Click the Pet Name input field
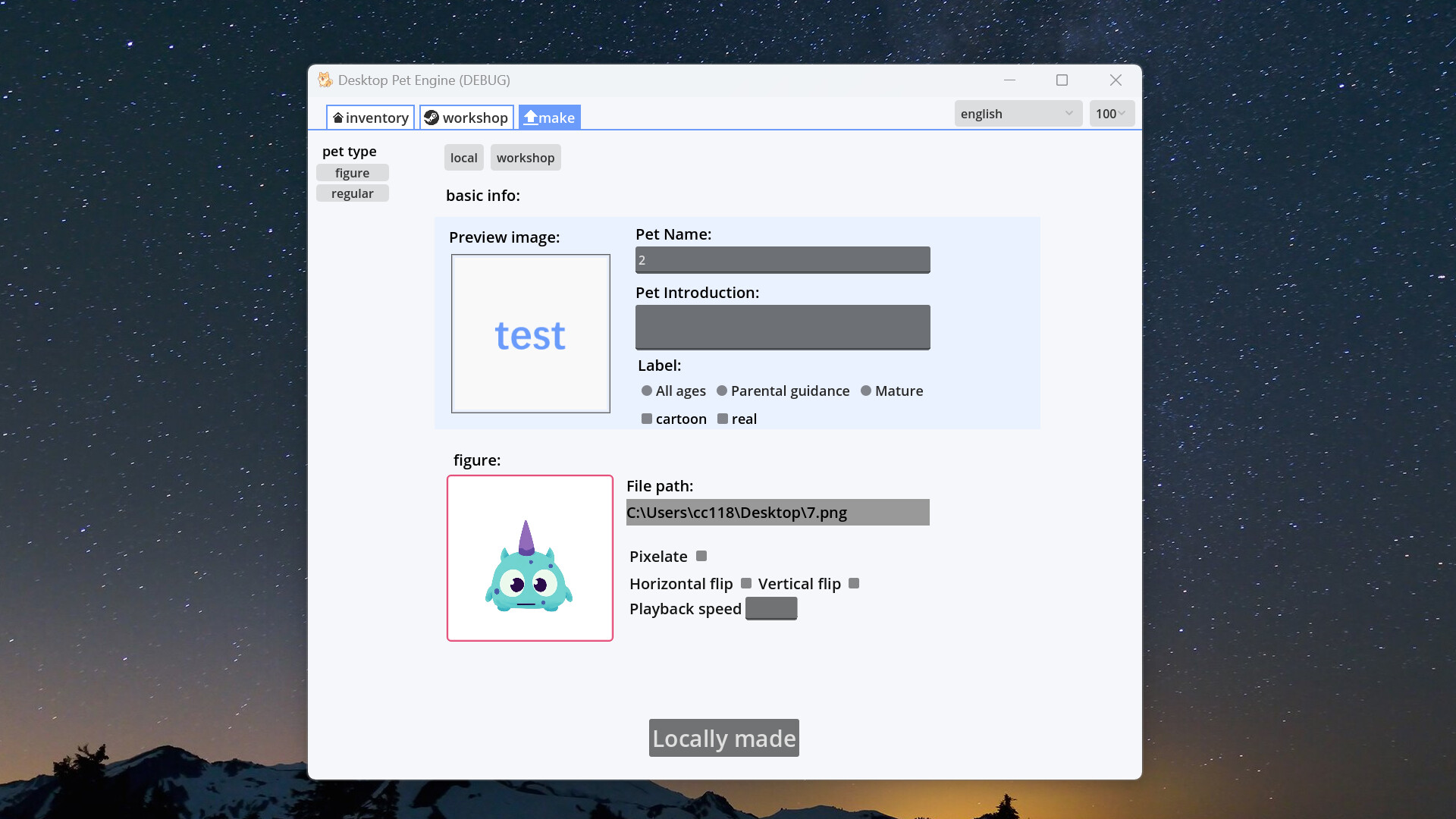This screenshot has height=819, width=1456. coord(783,259)
